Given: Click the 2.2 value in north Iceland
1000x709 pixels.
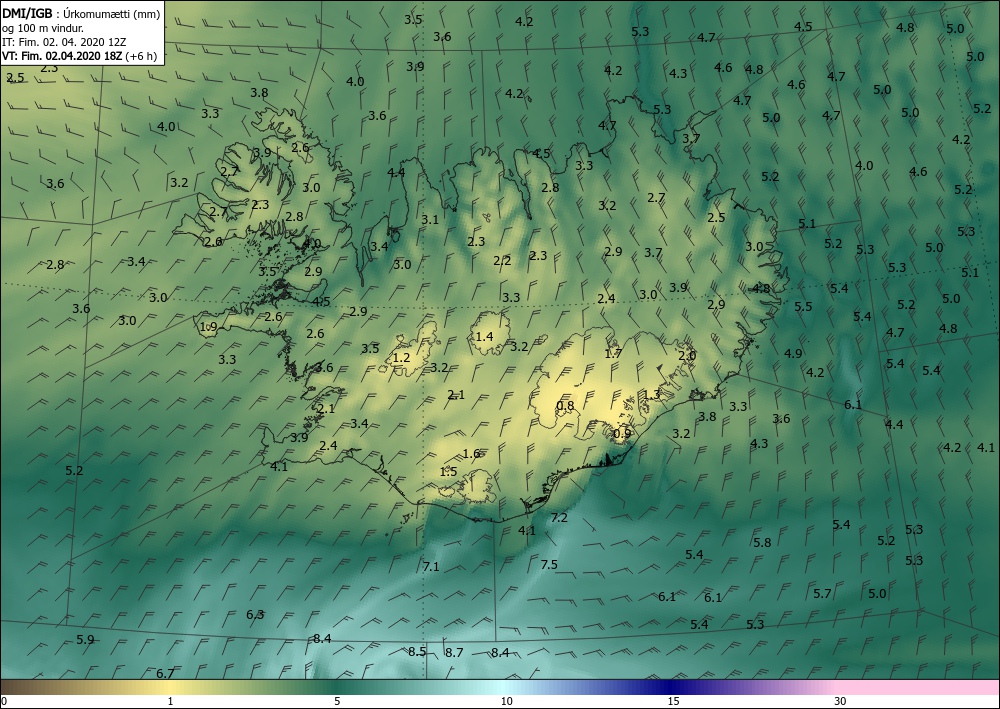Looking at the screenshot, I should click(503, 260).
